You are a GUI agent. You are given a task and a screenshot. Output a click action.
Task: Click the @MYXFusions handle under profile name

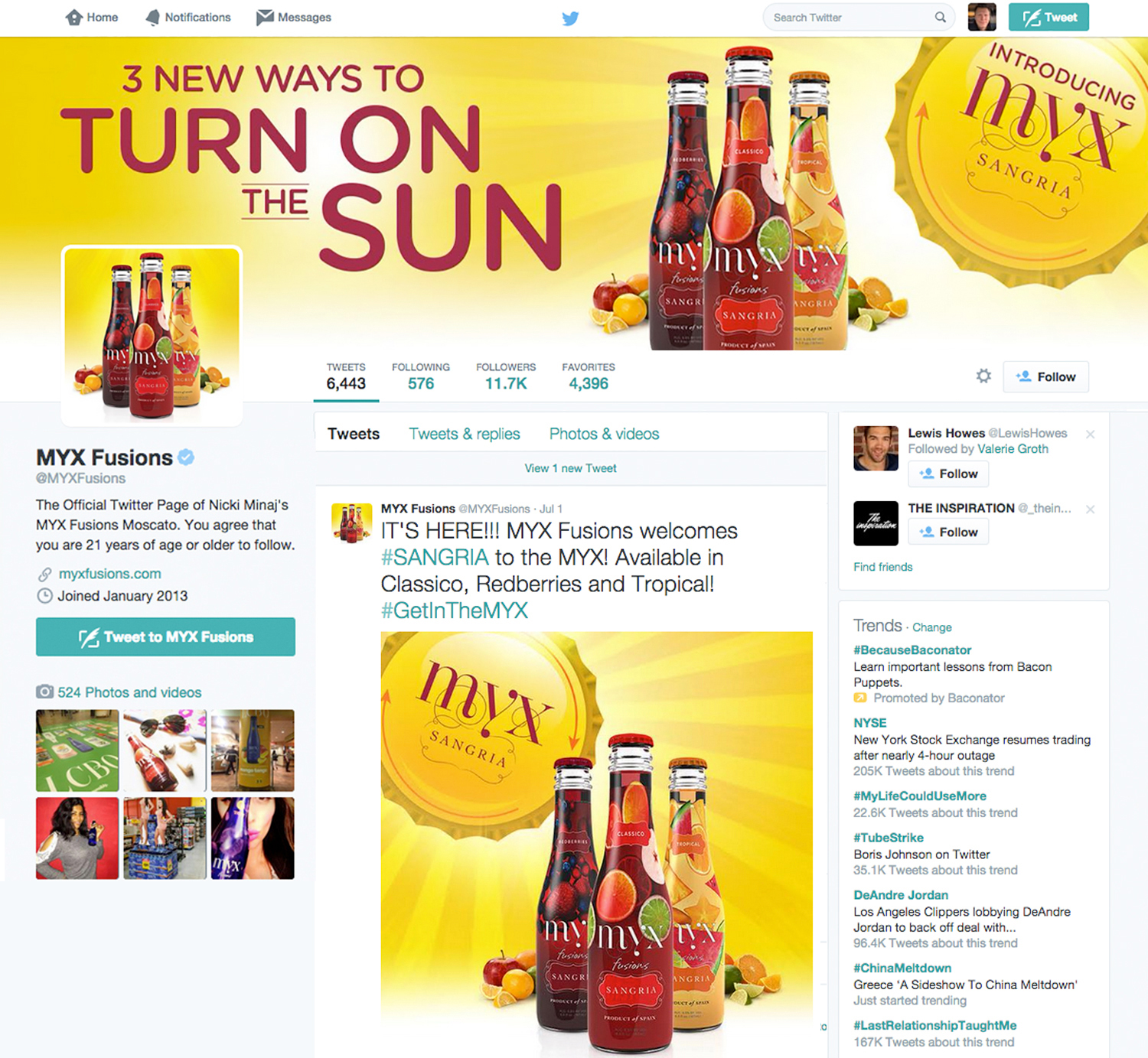81,478
